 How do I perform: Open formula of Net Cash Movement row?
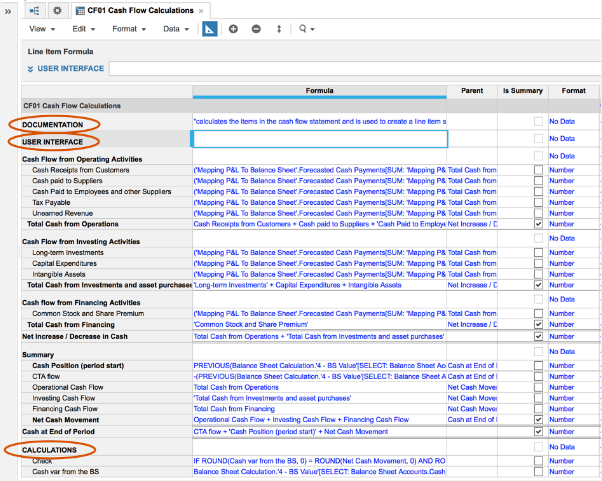319,420
